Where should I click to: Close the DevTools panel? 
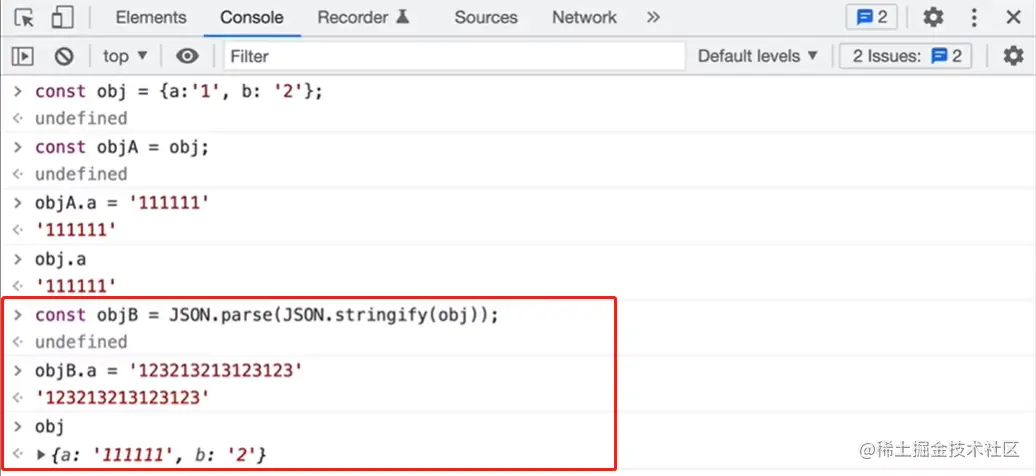tap(1014, 17)
